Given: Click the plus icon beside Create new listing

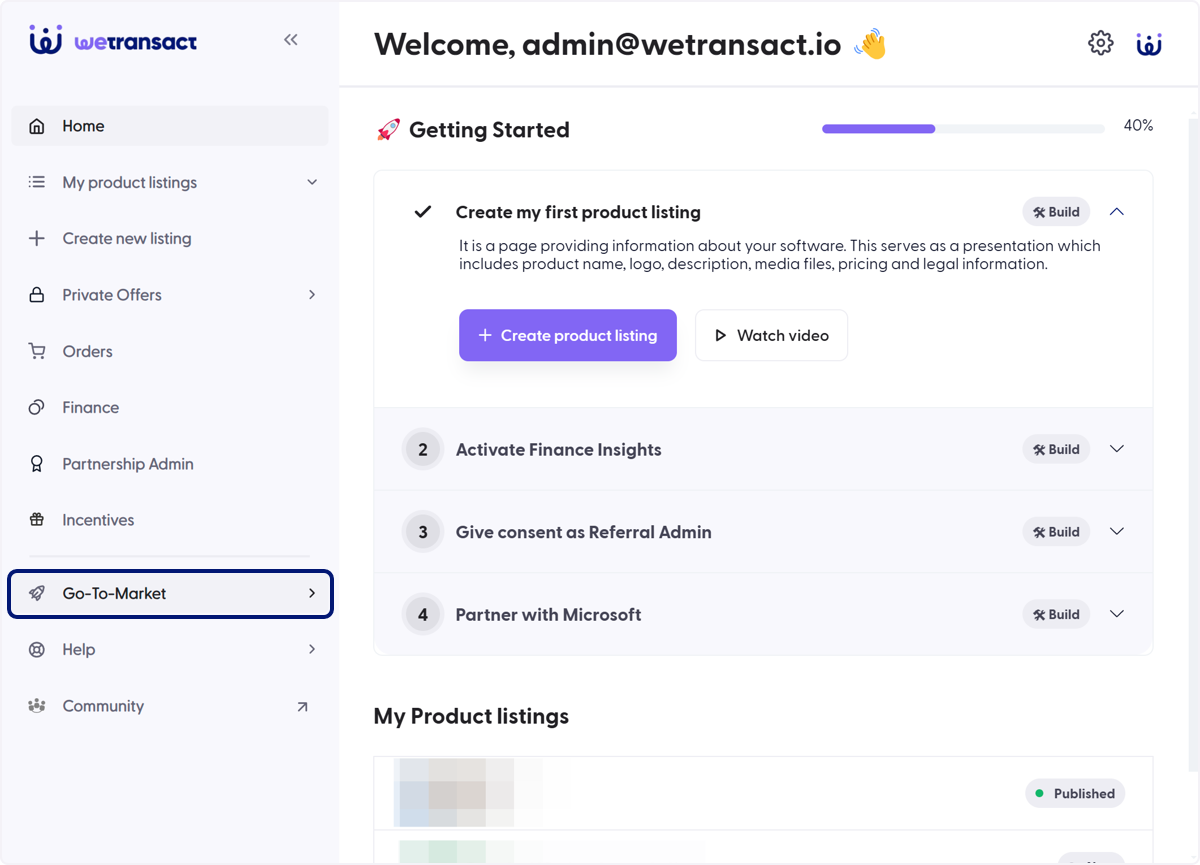Looking at the screenshot, I should click(37, 238).
